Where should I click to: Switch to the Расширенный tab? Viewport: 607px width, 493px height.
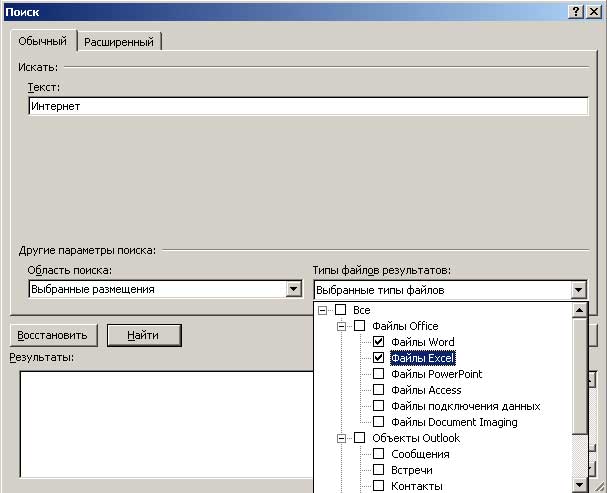pos(121,41)
